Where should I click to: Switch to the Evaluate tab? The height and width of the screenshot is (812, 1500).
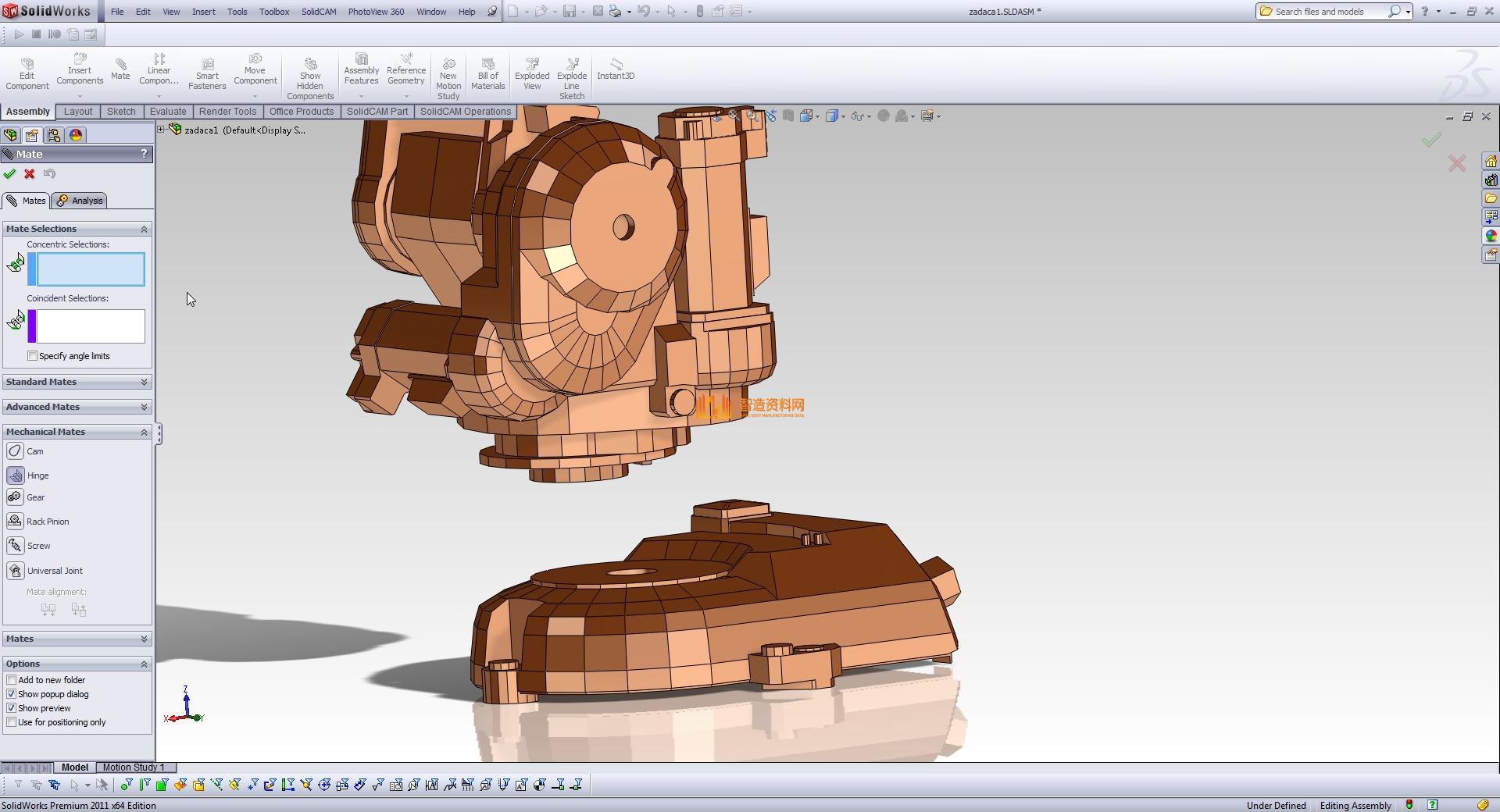(x=168, y=112)
